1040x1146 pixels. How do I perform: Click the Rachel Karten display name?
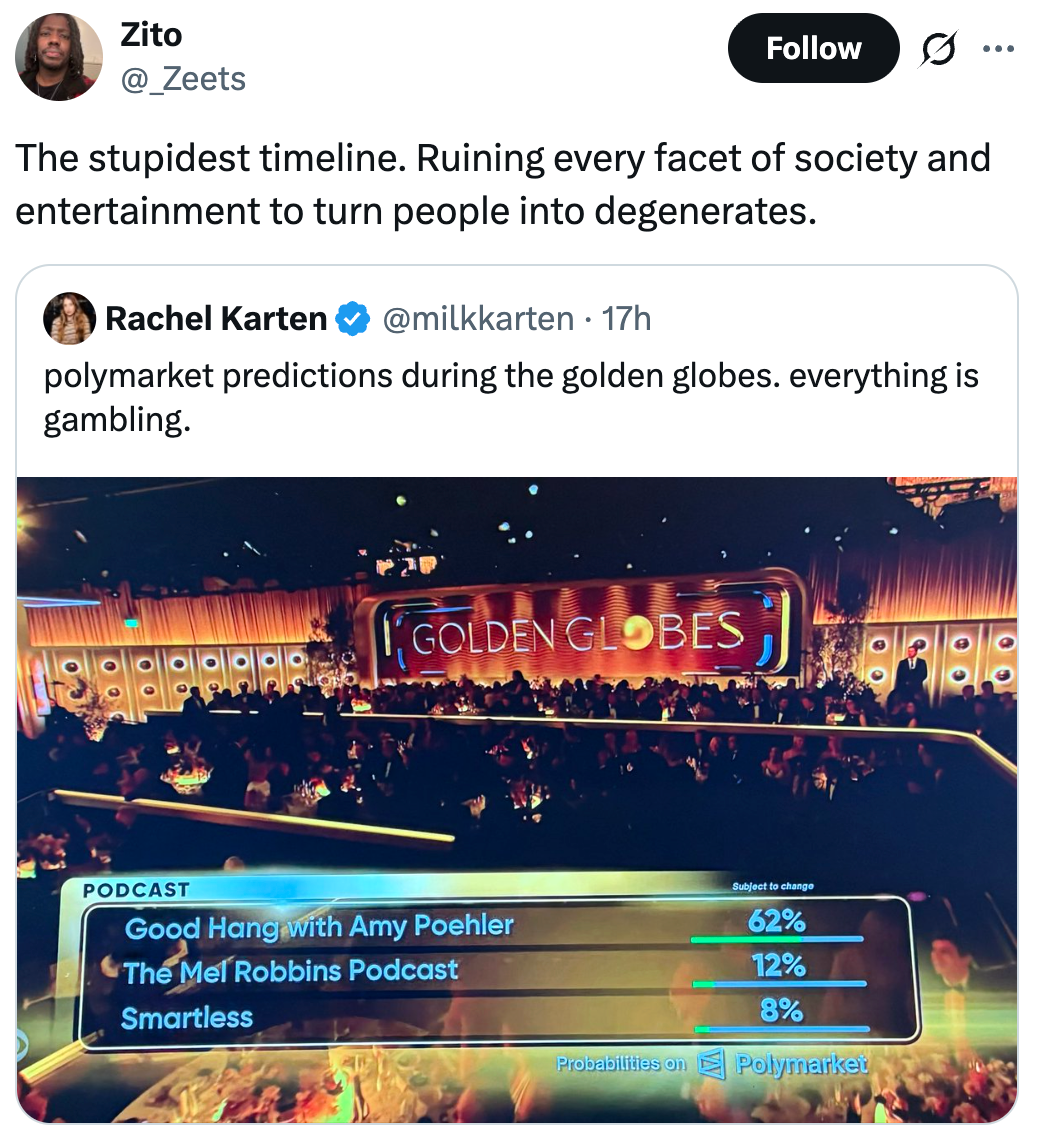[x=216, y=319]
